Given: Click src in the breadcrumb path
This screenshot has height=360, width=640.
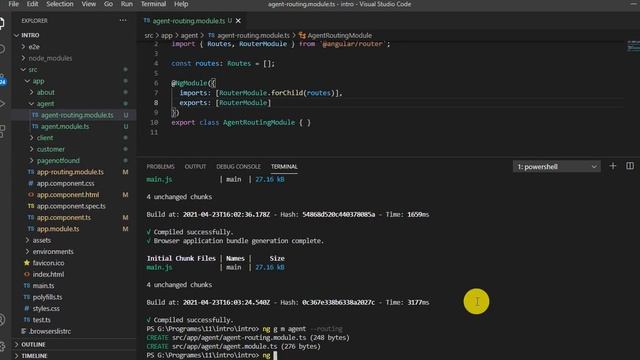Looking at the screenshot, I should tap(149, 36).
